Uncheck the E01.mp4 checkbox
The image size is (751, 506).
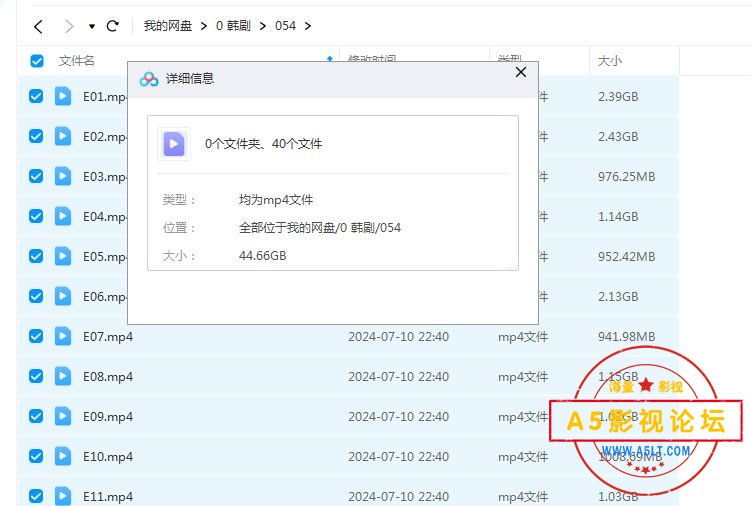click(x=36, y=96)
